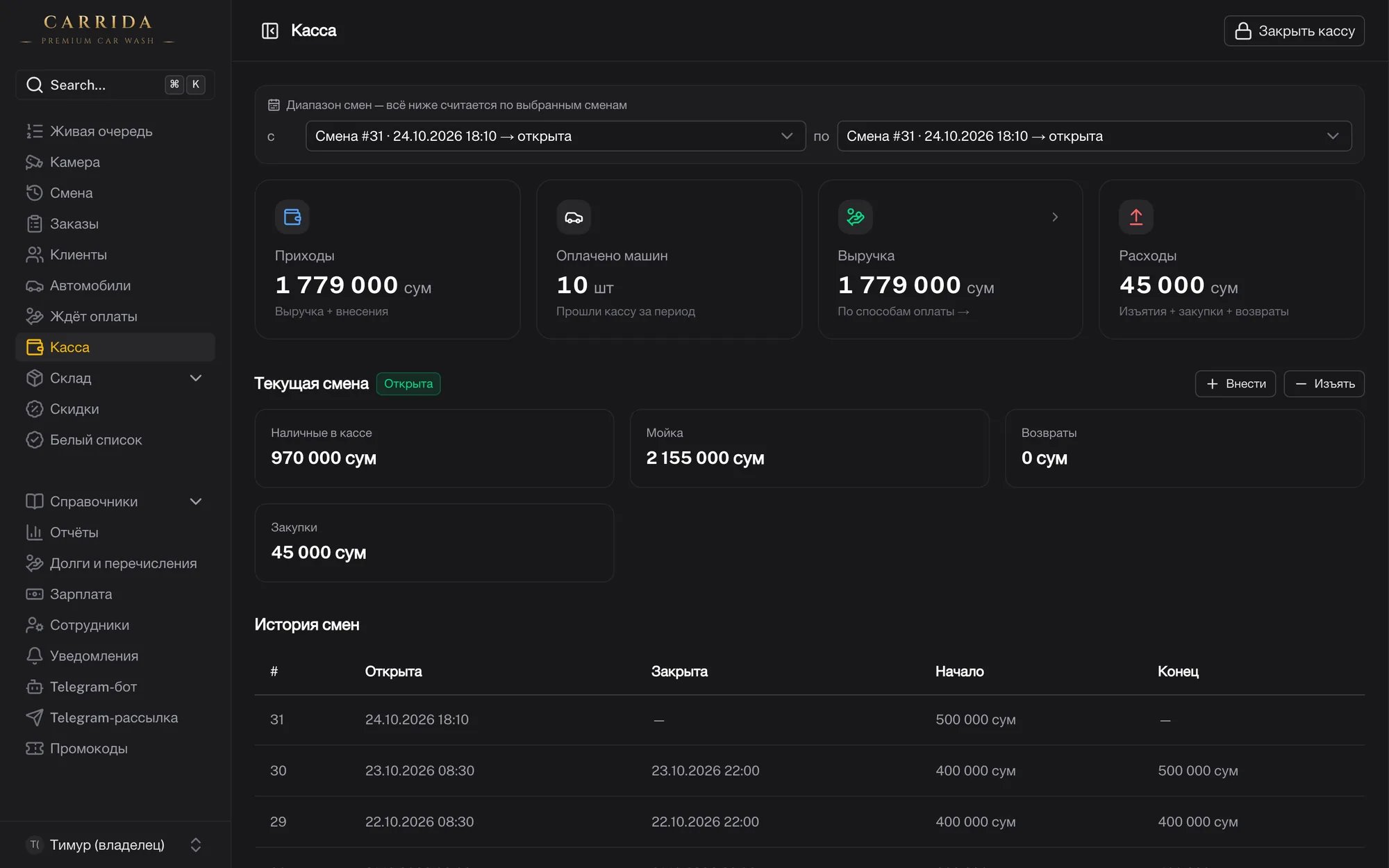Screen dimensions: 1389x868
Task: Click the Изъять button
Action: [1324, 383]
